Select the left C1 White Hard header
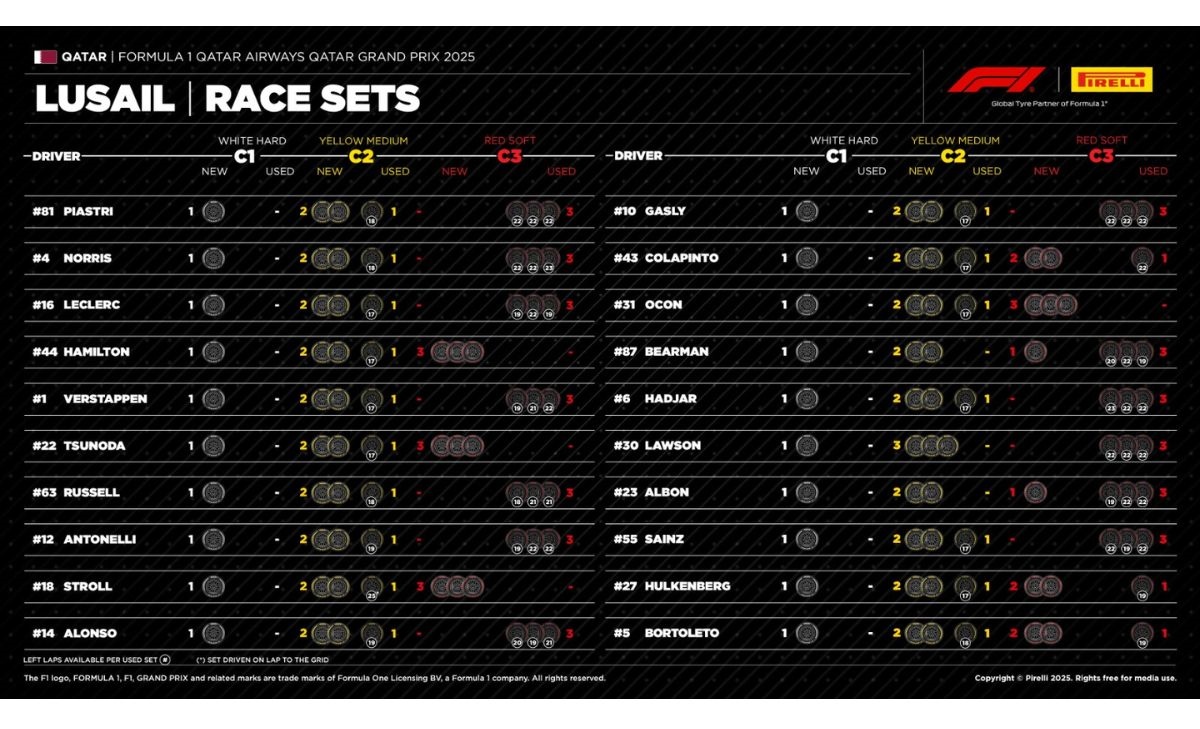Image resolution: width=1200 pixels, height=729 pixels. [251, 150]
